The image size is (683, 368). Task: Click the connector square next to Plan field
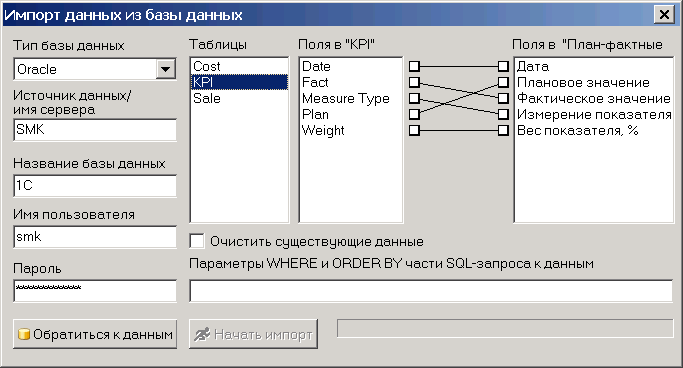tap(414, 114)
